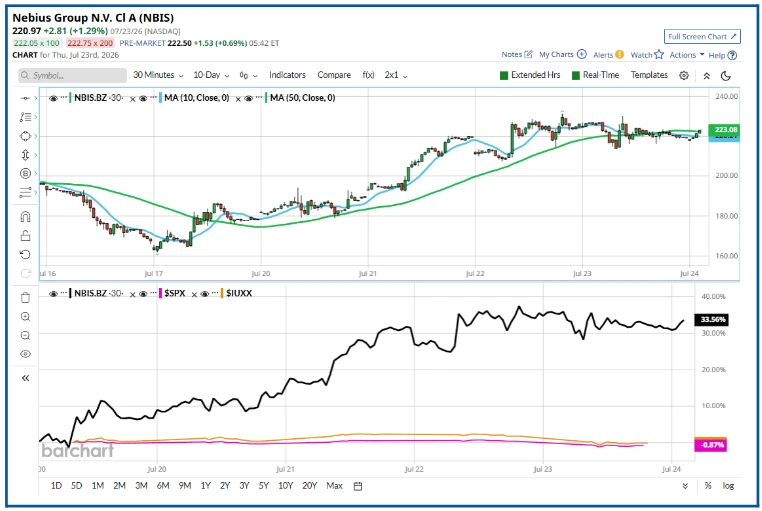This screenshot has height=511, width=762.
Task: Toggle log scale button
Action: pos(728,486)
